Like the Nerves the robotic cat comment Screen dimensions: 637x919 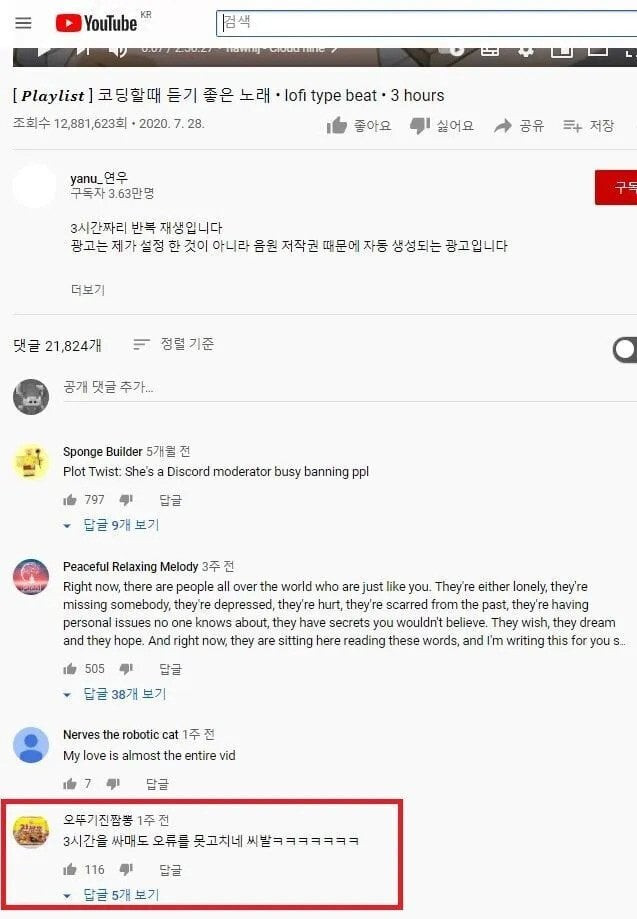click(70, 784)
